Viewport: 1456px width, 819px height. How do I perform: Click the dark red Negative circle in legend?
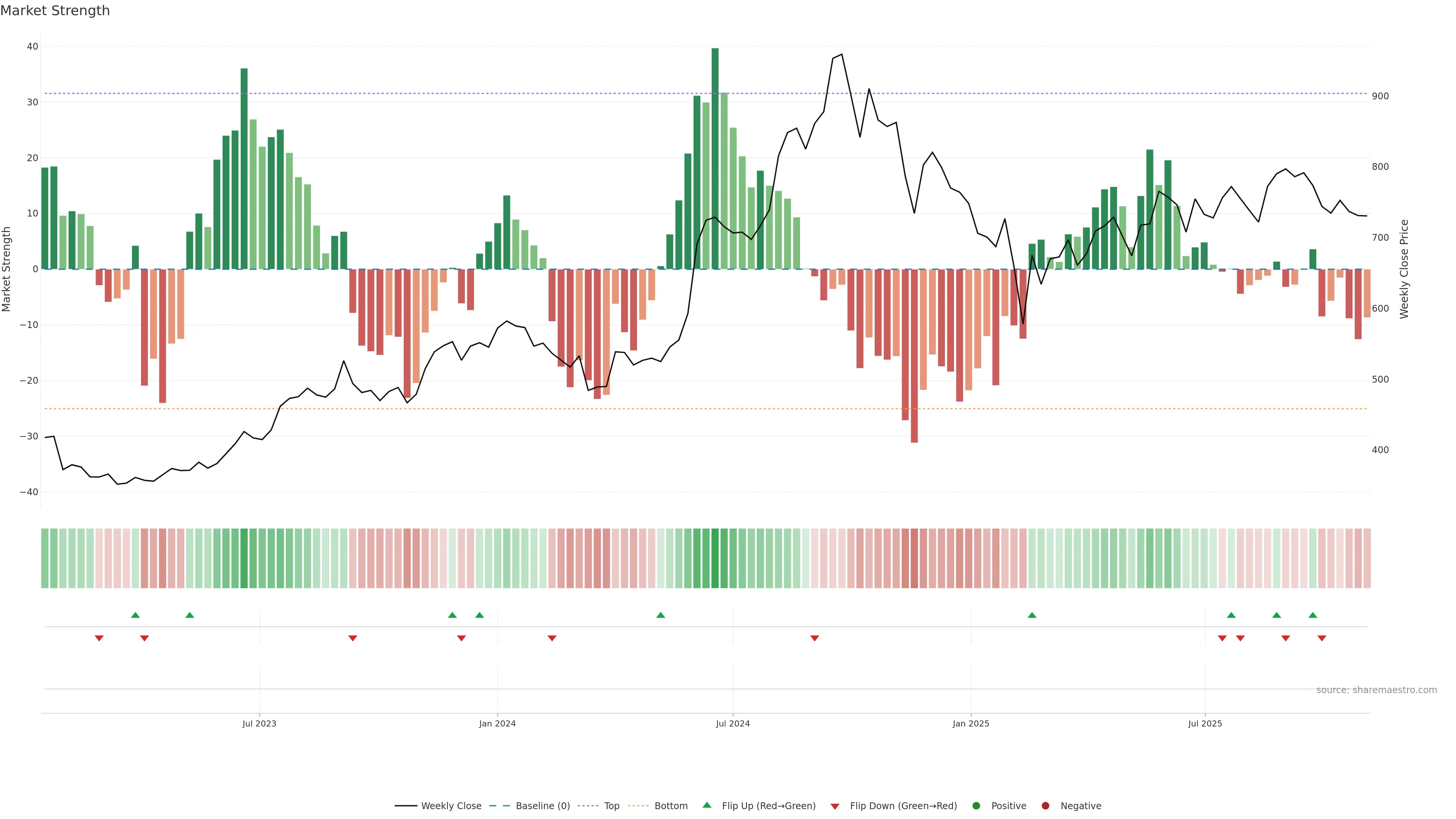(1045, 806)
